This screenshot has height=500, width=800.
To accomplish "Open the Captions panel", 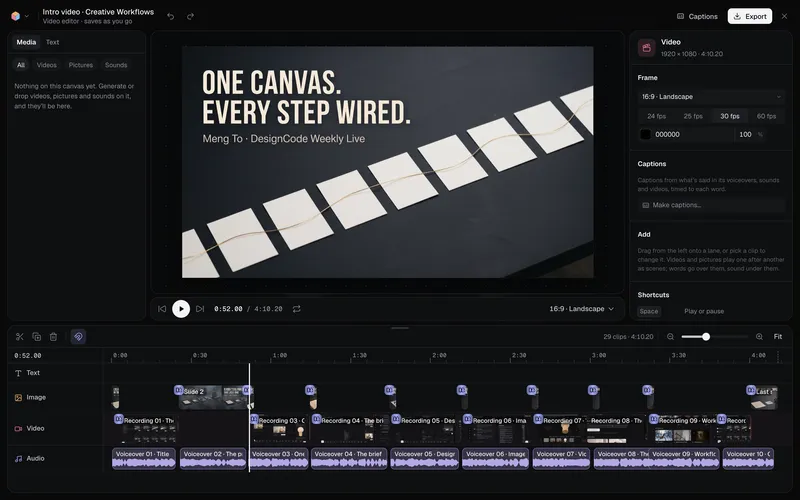I will [x=697, y=16].
